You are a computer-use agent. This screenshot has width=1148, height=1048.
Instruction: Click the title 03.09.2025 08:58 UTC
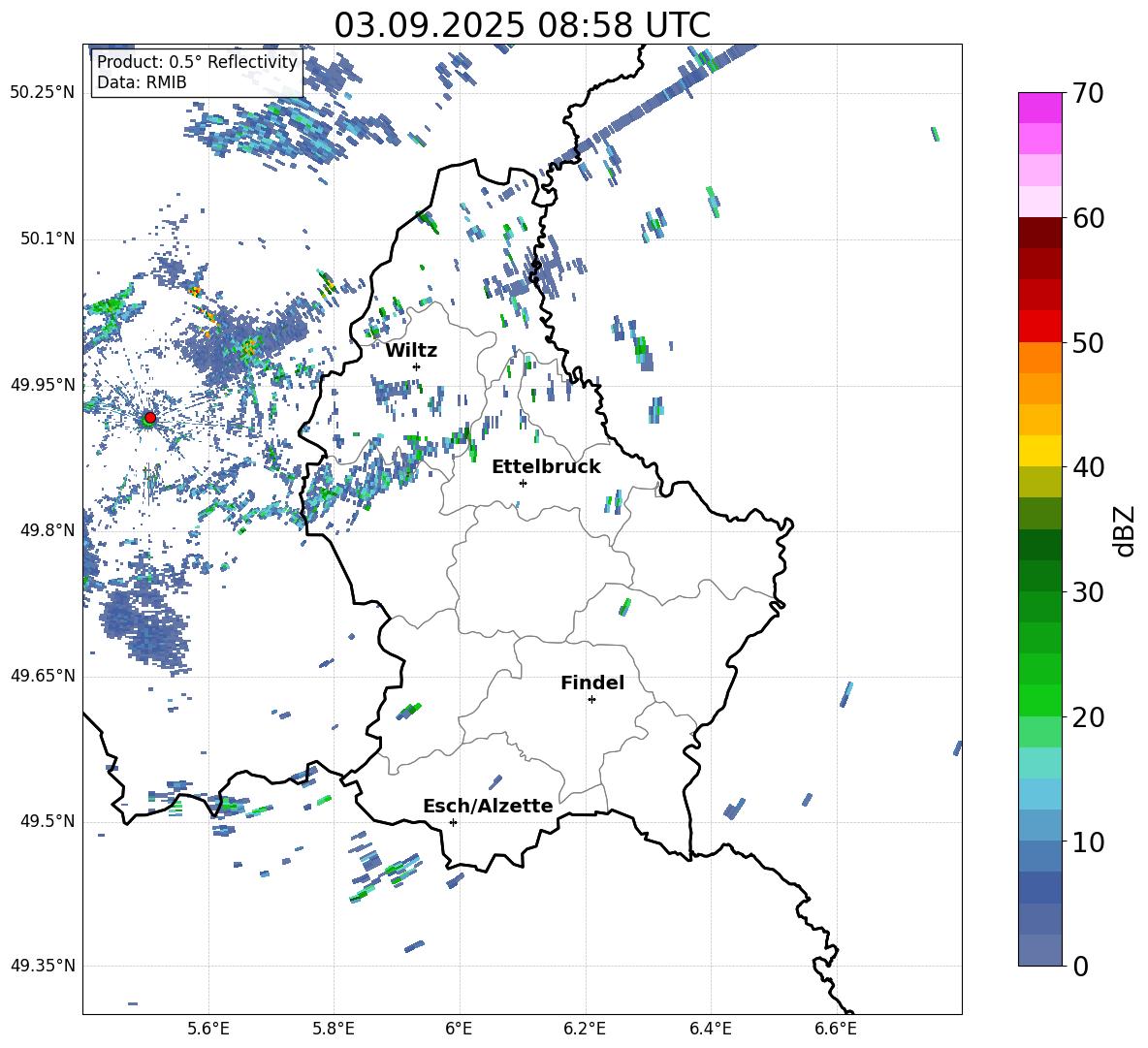(x=522, y=25)
